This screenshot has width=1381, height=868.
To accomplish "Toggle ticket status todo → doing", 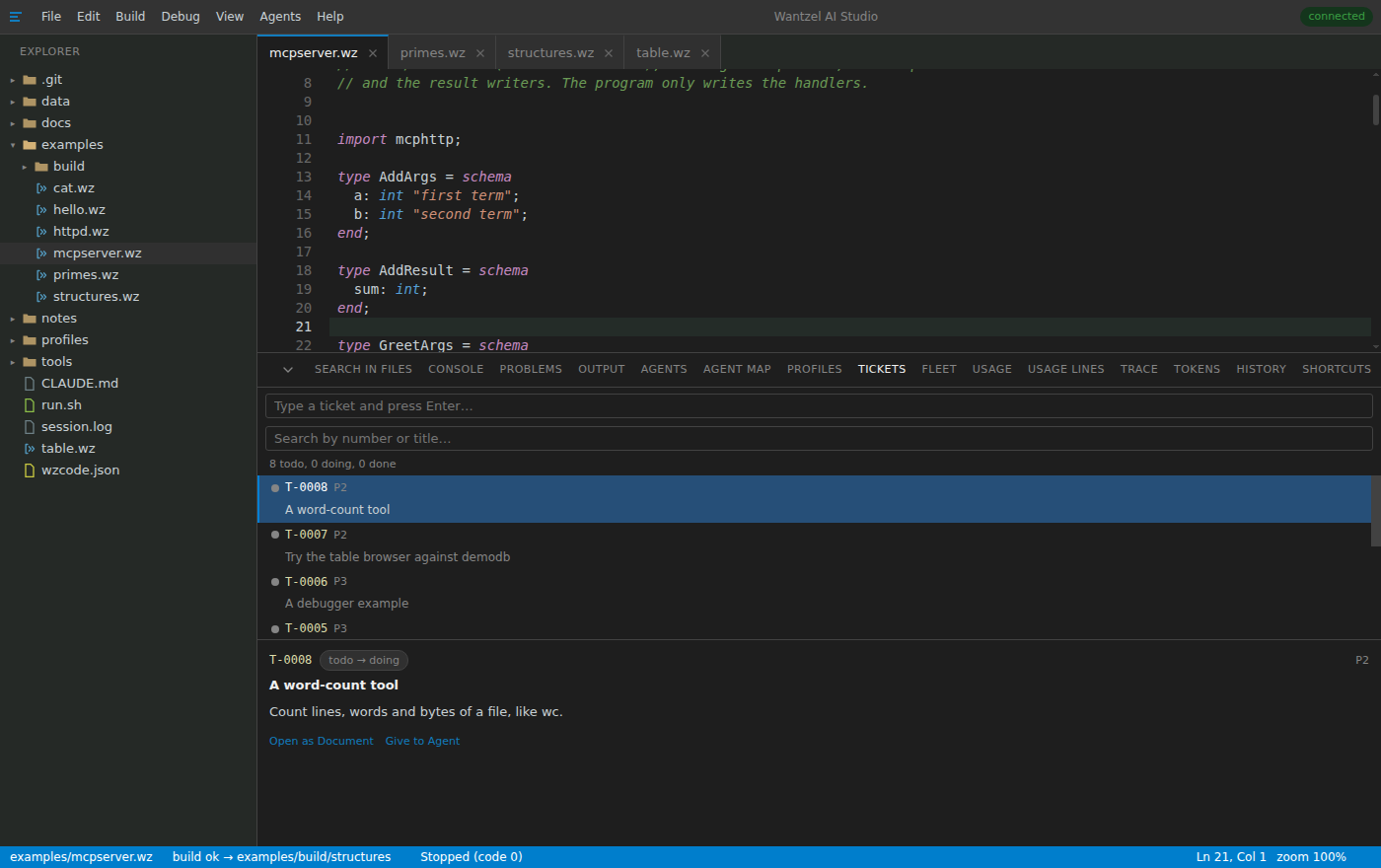I will (x=364, y=661).
